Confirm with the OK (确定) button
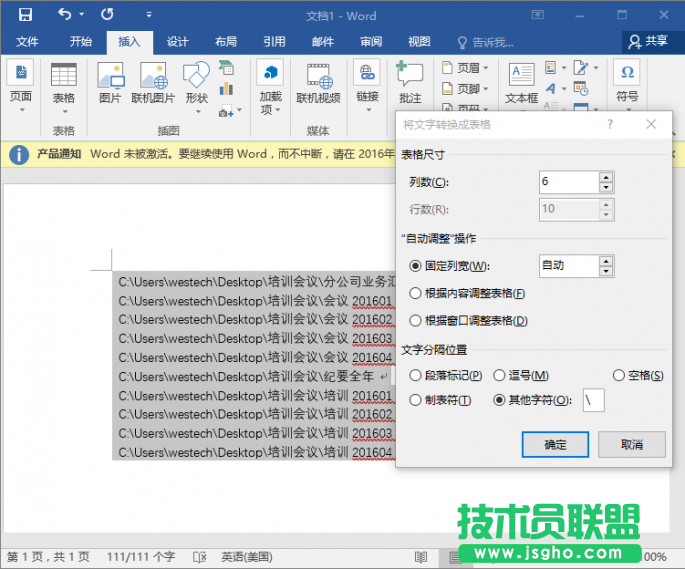The height and width of the screenshot is (569, 685). tap(555, 444)
